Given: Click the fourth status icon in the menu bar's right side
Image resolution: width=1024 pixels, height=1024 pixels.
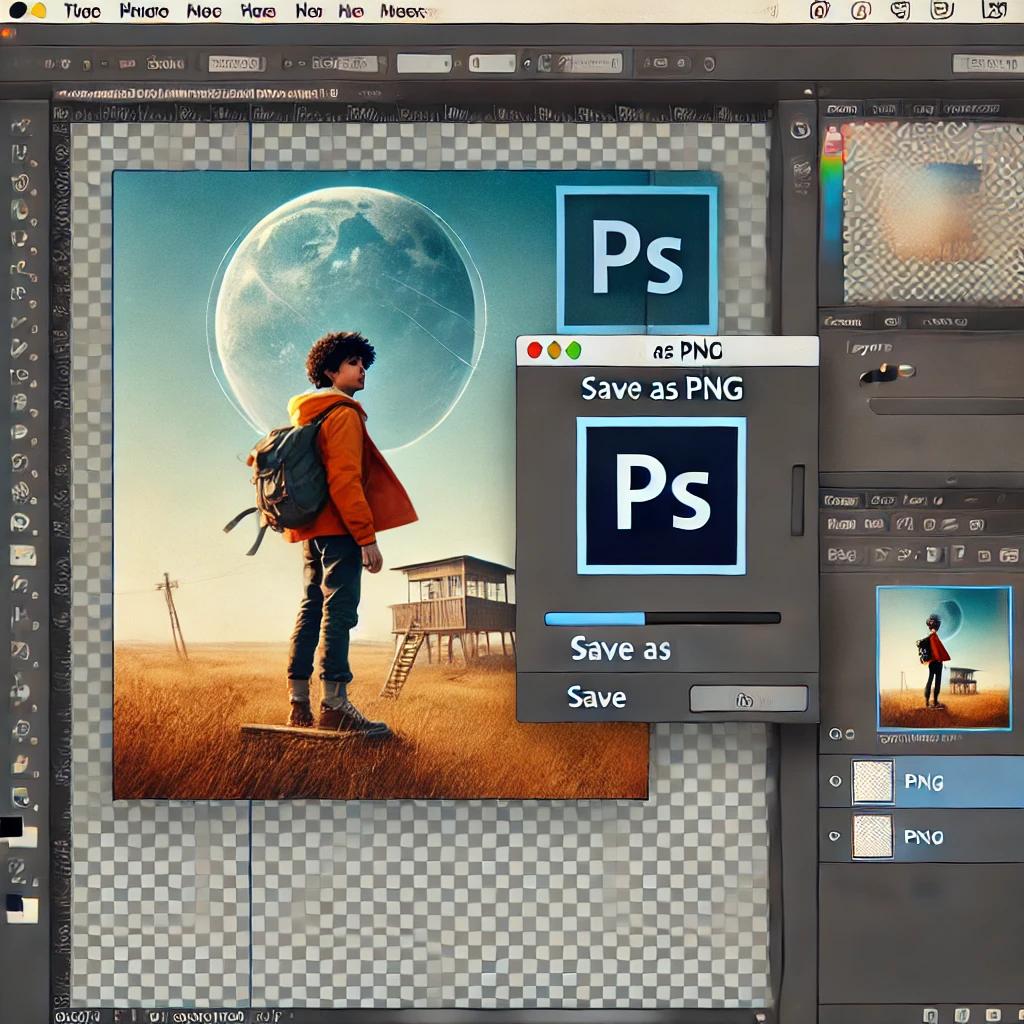Looking at the screenshot, I should tap(942, 10).
